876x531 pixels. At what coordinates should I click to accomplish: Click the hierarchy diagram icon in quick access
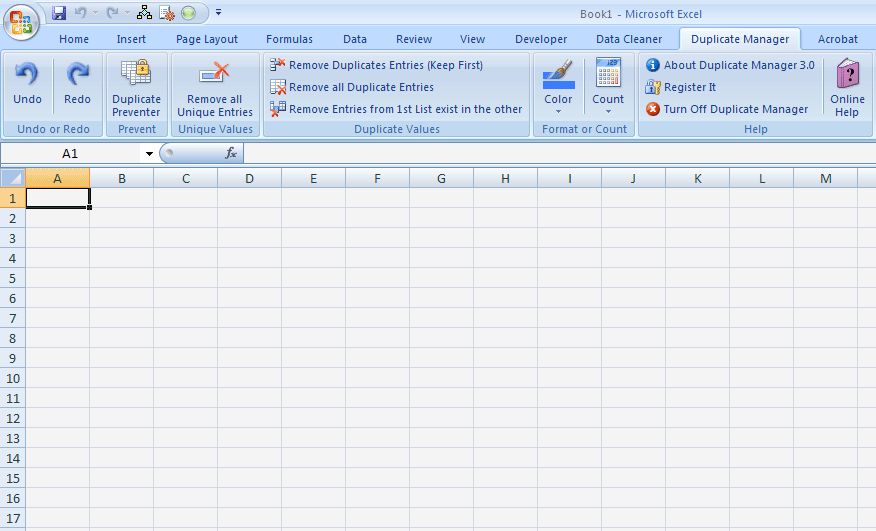144,13
